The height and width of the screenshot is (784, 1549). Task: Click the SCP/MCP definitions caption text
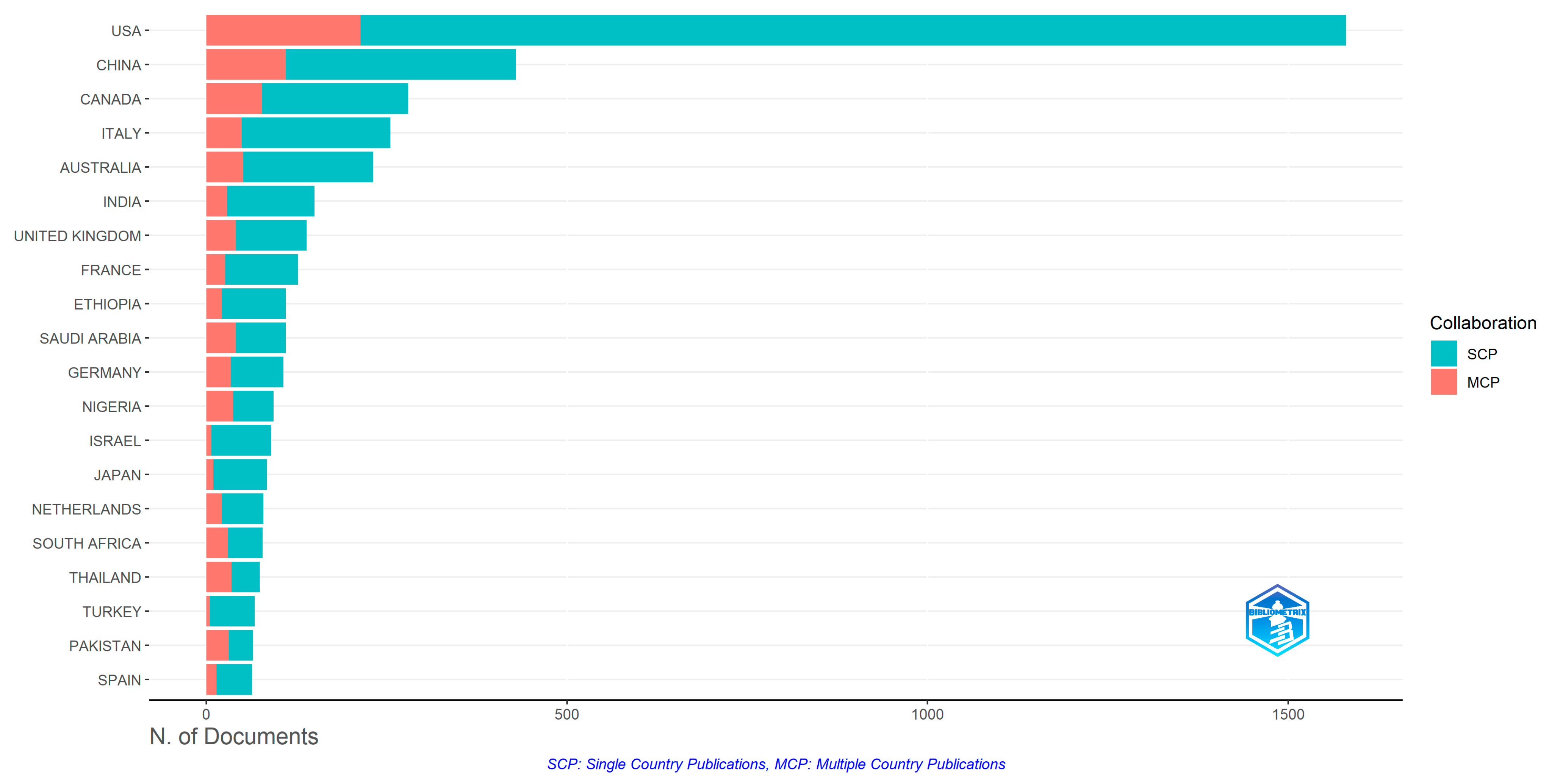[x=776, y=764]
